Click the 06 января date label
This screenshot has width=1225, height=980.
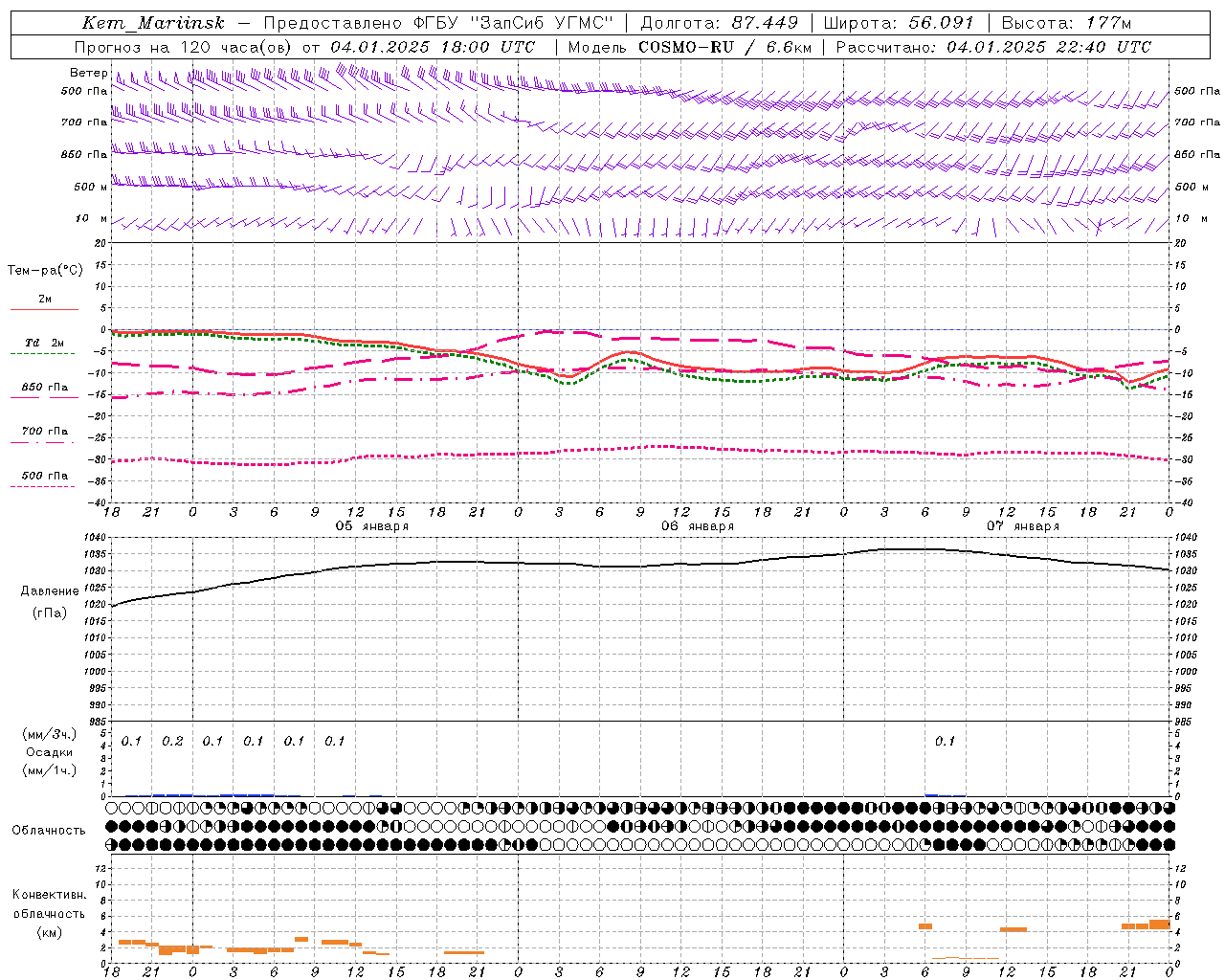point(698,526)
